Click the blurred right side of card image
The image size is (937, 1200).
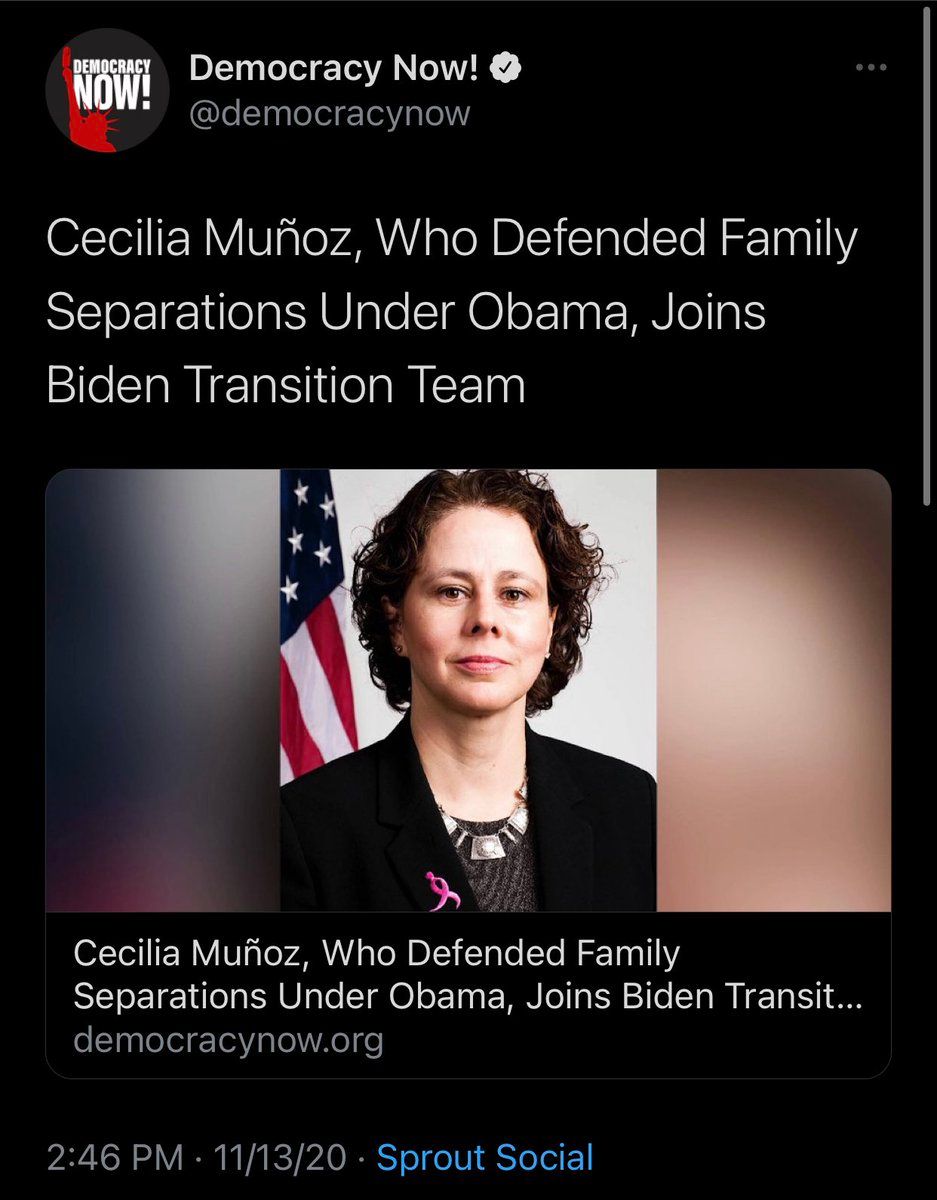(x=773, y=690)
